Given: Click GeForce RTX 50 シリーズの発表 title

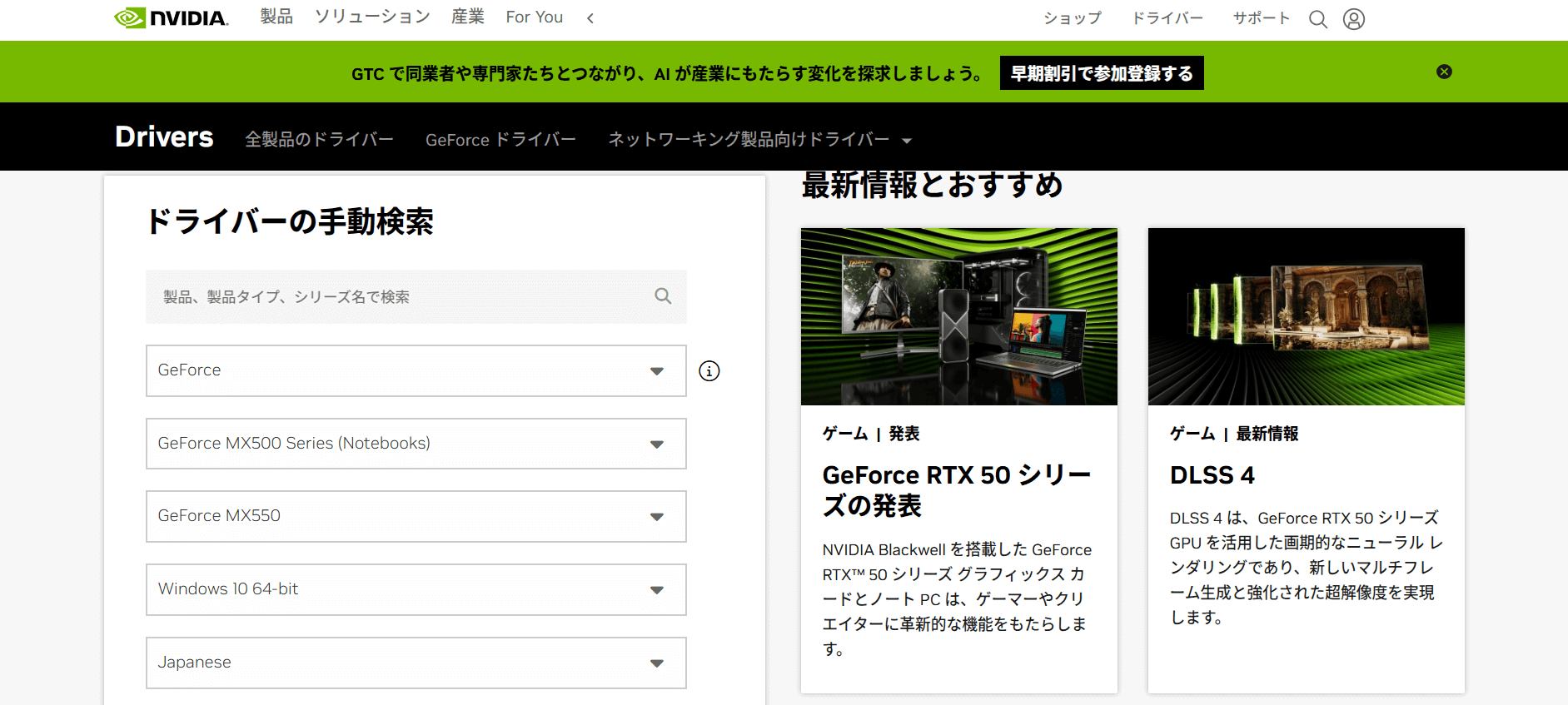Looking at the screenshot, I should tap(957, 490).
